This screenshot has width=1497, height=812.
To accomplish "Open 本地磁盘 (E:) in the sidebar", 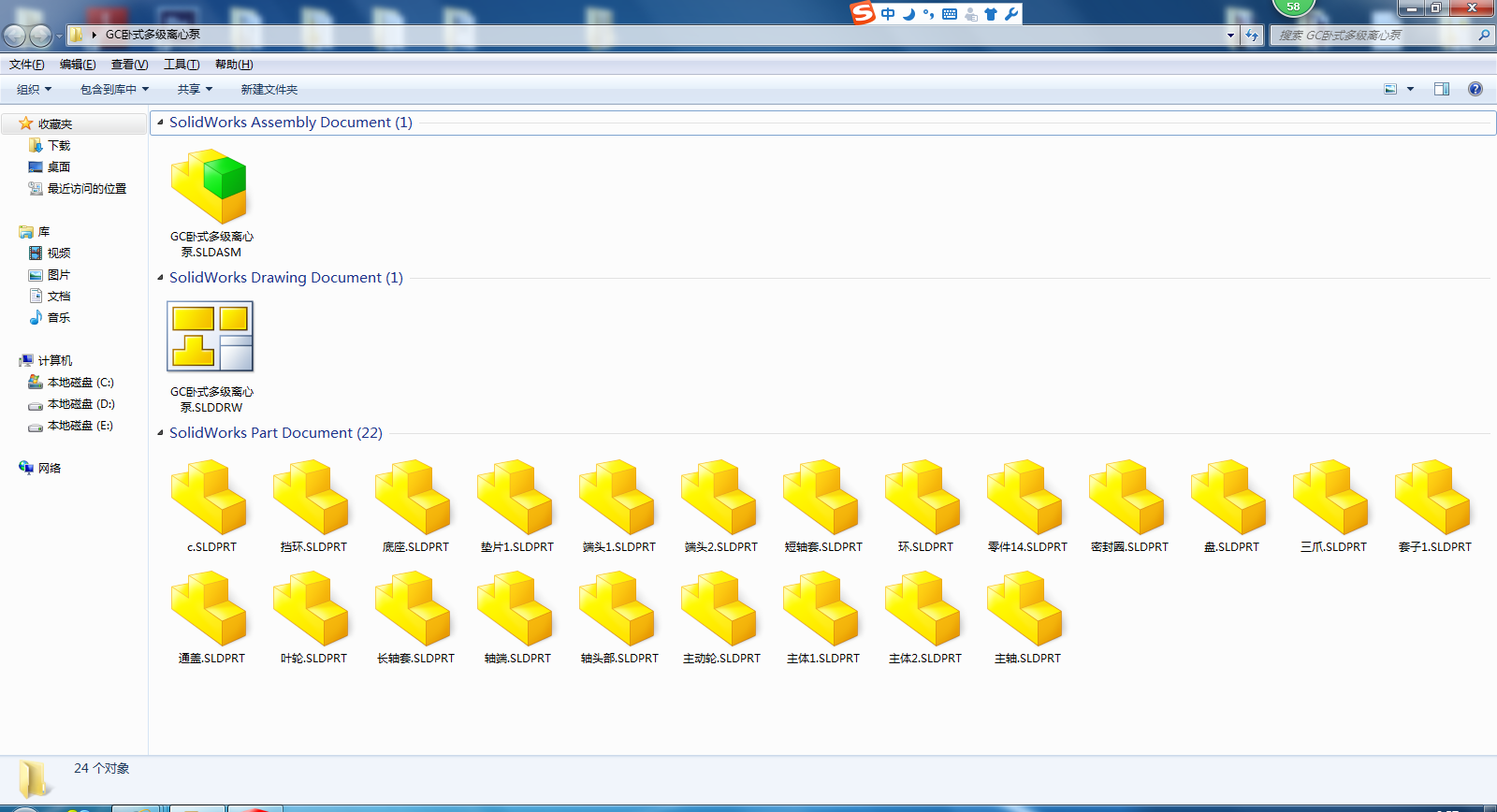I will pyautogui.click(x=71, y=425).
